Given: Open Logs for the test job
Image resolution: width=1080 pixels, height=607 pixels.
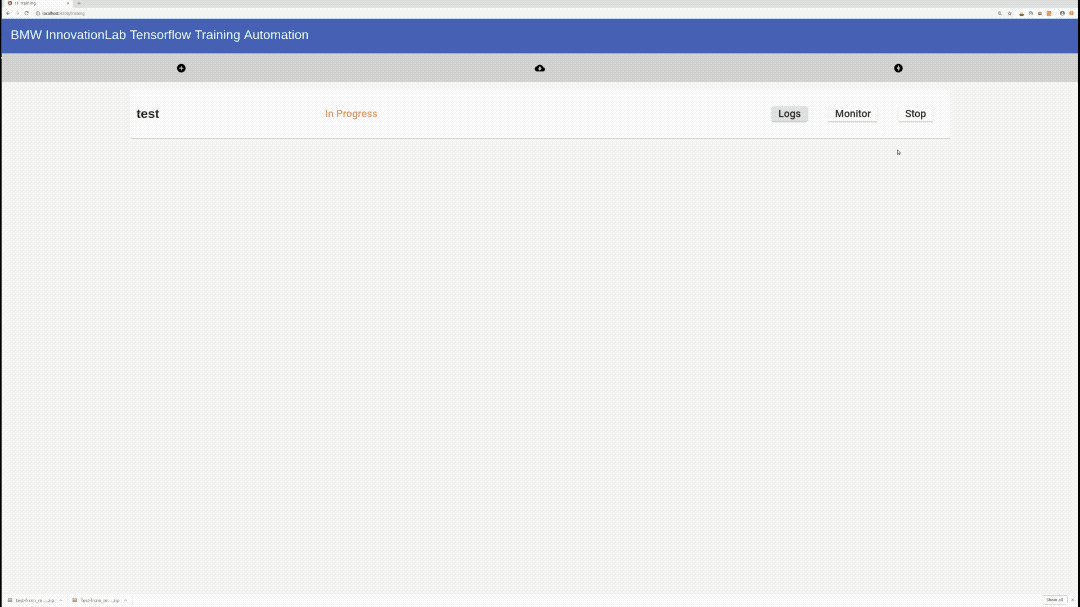Looking at the screenshot, I should coord(789,114).
